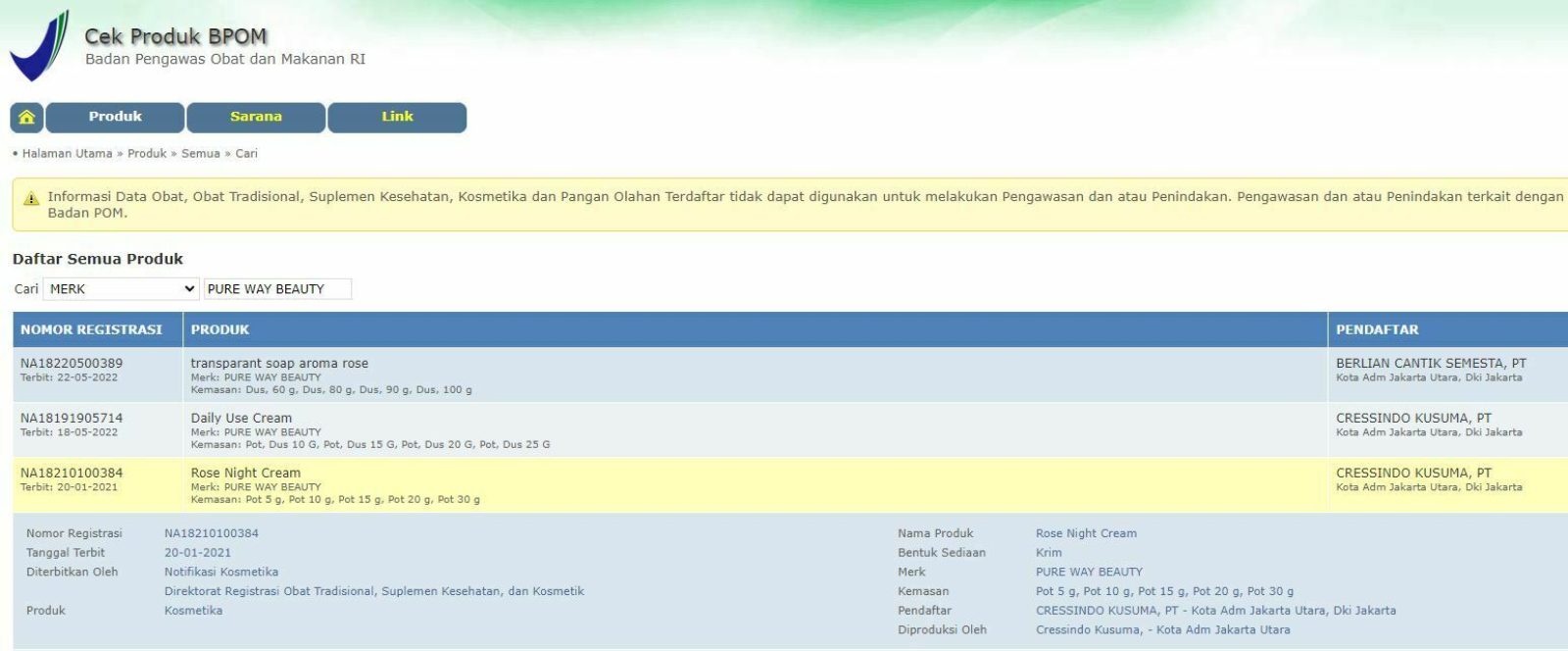Select registration number NA18191905714
This screenshot has width=1568, height=651.
click(72, 418)
